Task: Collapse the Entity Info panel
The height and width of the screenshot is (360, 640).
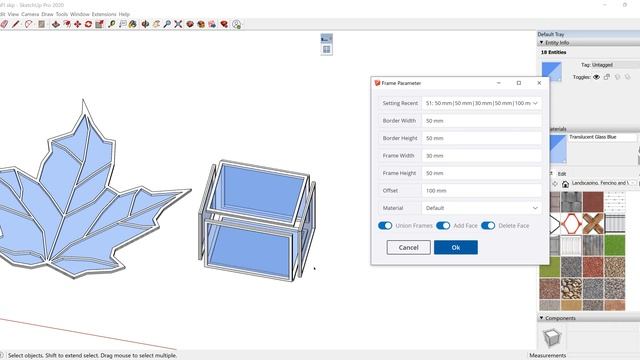Action: tap(542, 42)
